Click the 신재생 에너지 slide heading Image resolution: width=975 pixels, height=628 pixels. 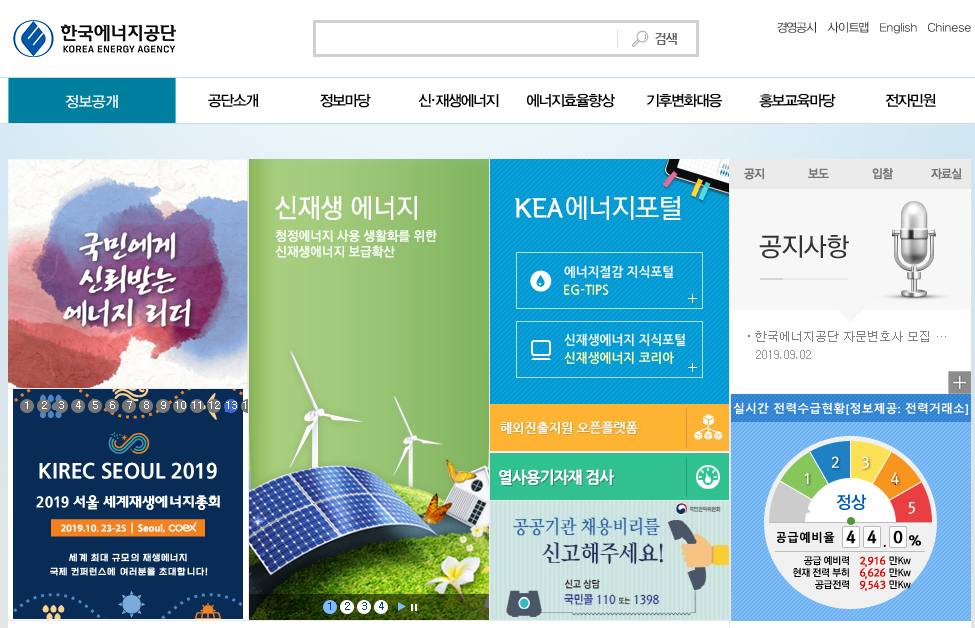[x=346, y=208]
